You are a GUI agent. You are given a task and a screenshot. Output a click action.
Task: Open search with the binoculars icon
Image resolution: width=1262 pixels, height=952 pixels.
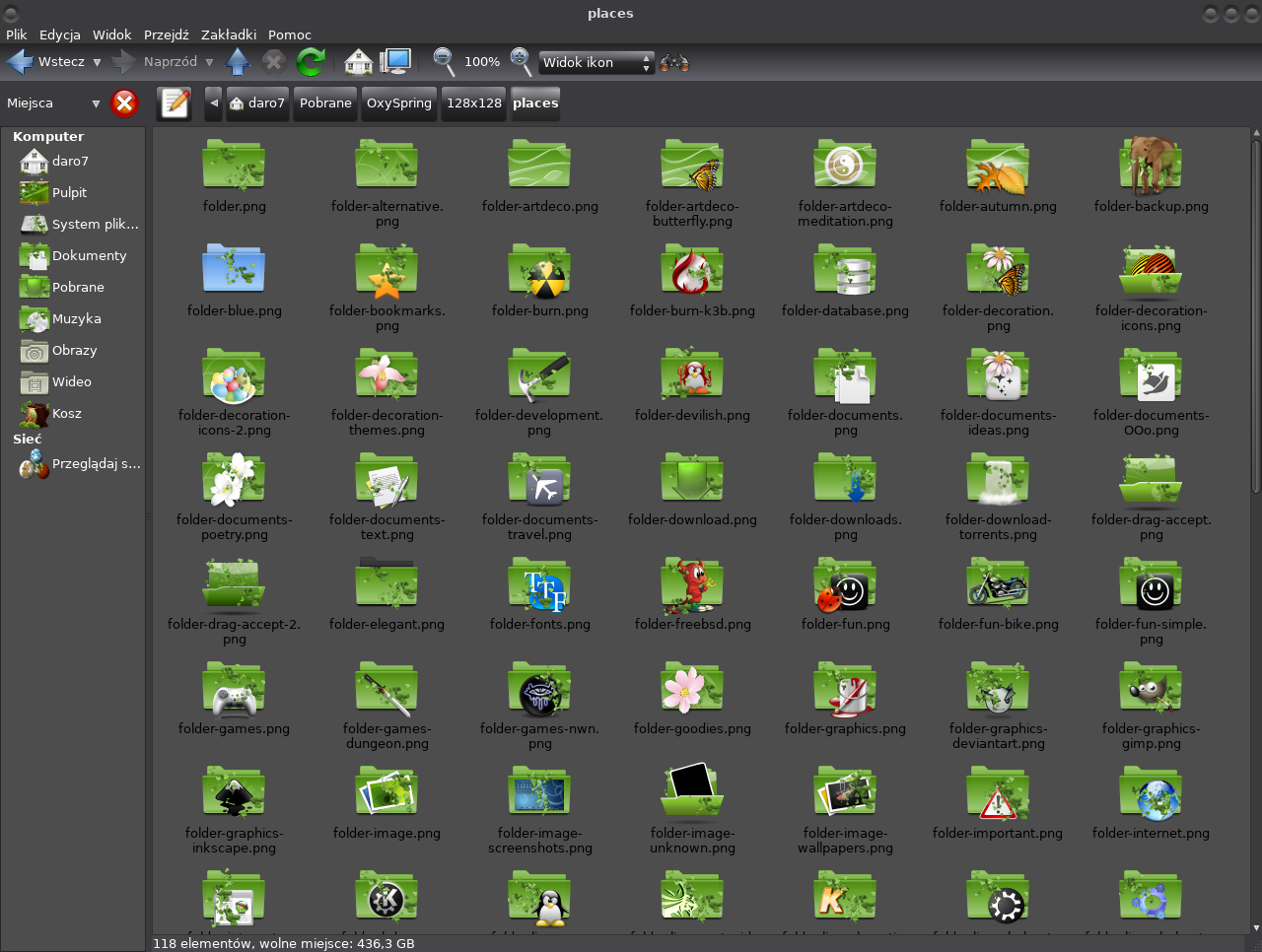pyautogui.click(x=674, y=62)
